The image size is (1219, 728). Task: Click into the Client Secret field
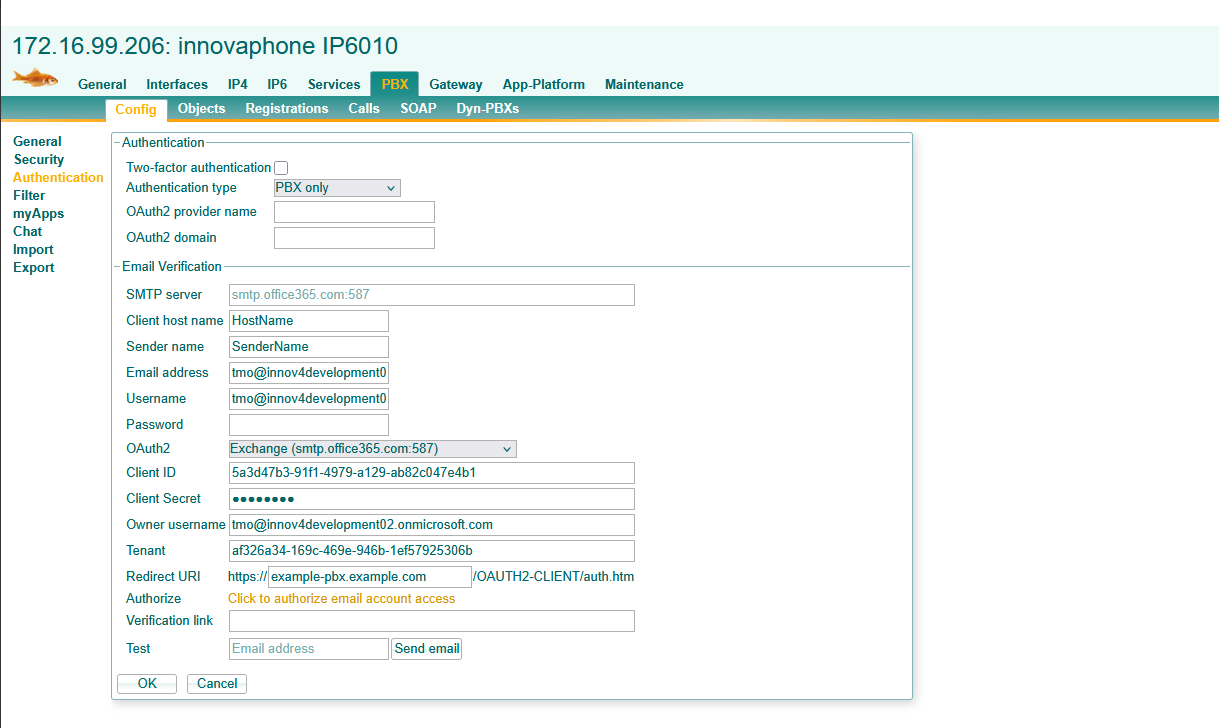click(x=432, y=499)
